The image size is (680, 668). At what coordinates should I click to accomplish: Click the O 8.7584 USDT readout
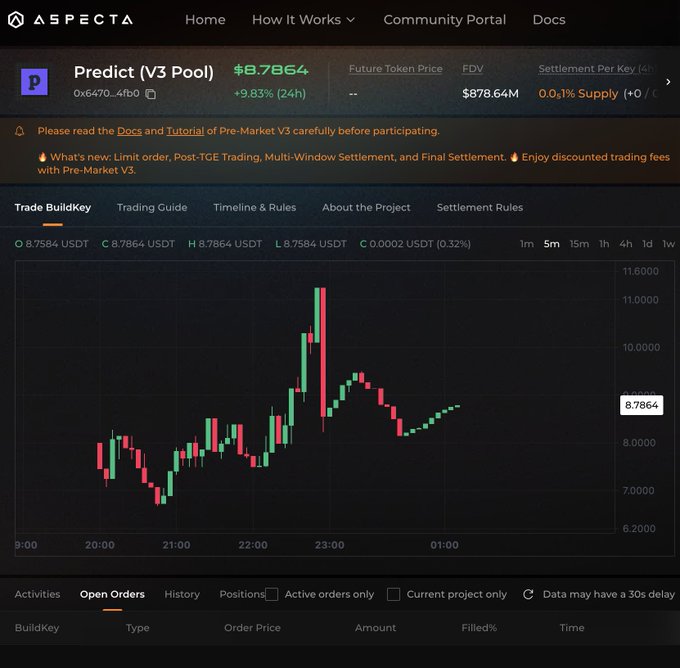[x=52, y=244]
